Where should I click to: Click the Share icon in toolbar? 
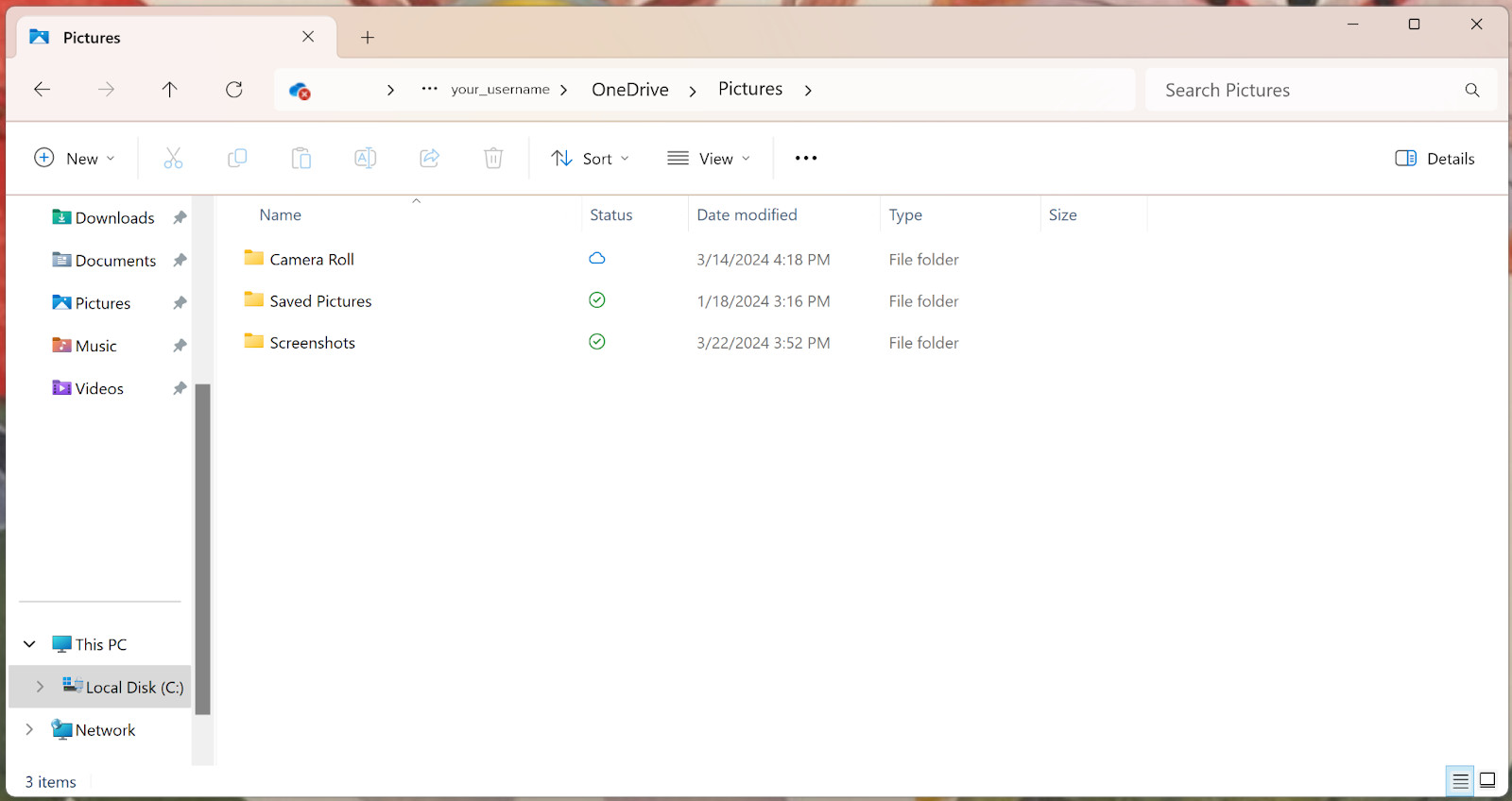click(430, 158)
